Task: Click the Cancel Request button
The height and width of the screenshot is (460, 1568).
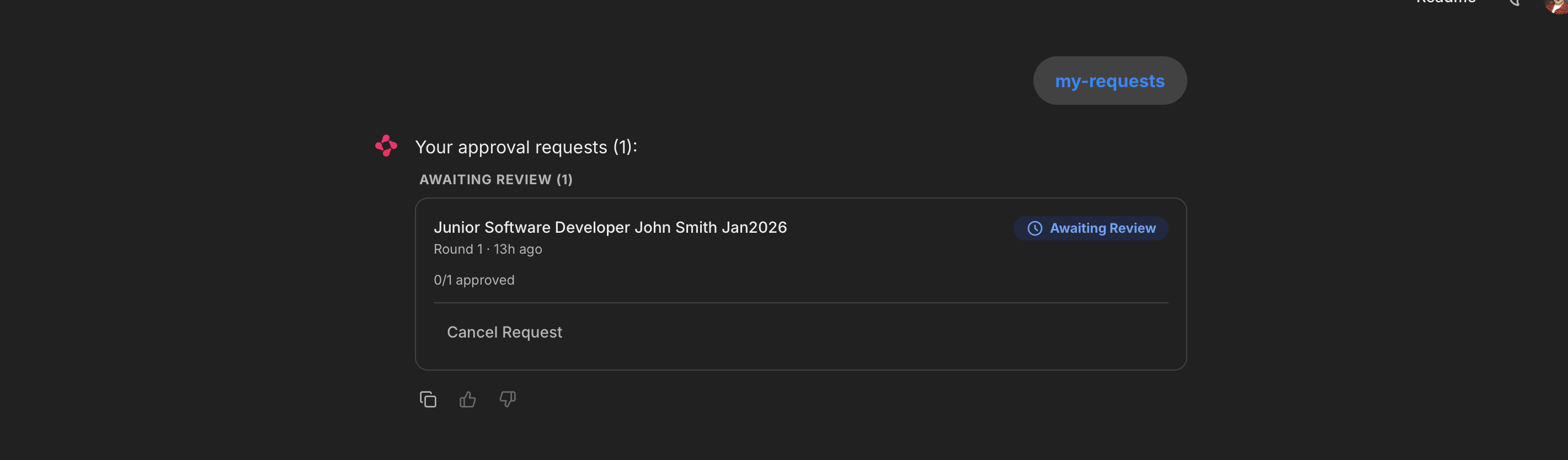Action: (x=504, y=332)
